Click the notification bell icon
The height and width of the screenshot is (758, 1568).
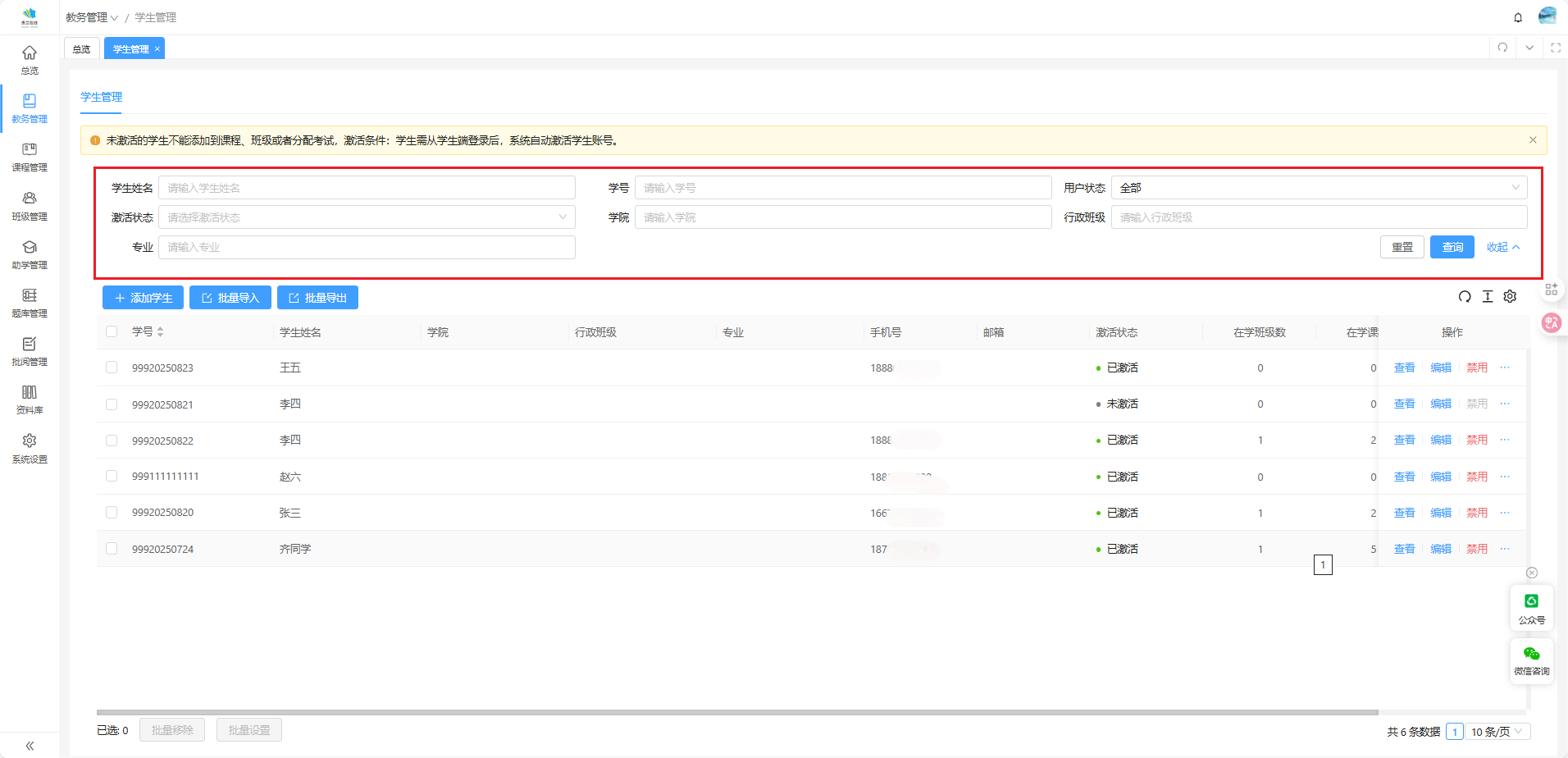click(1518, 17)
